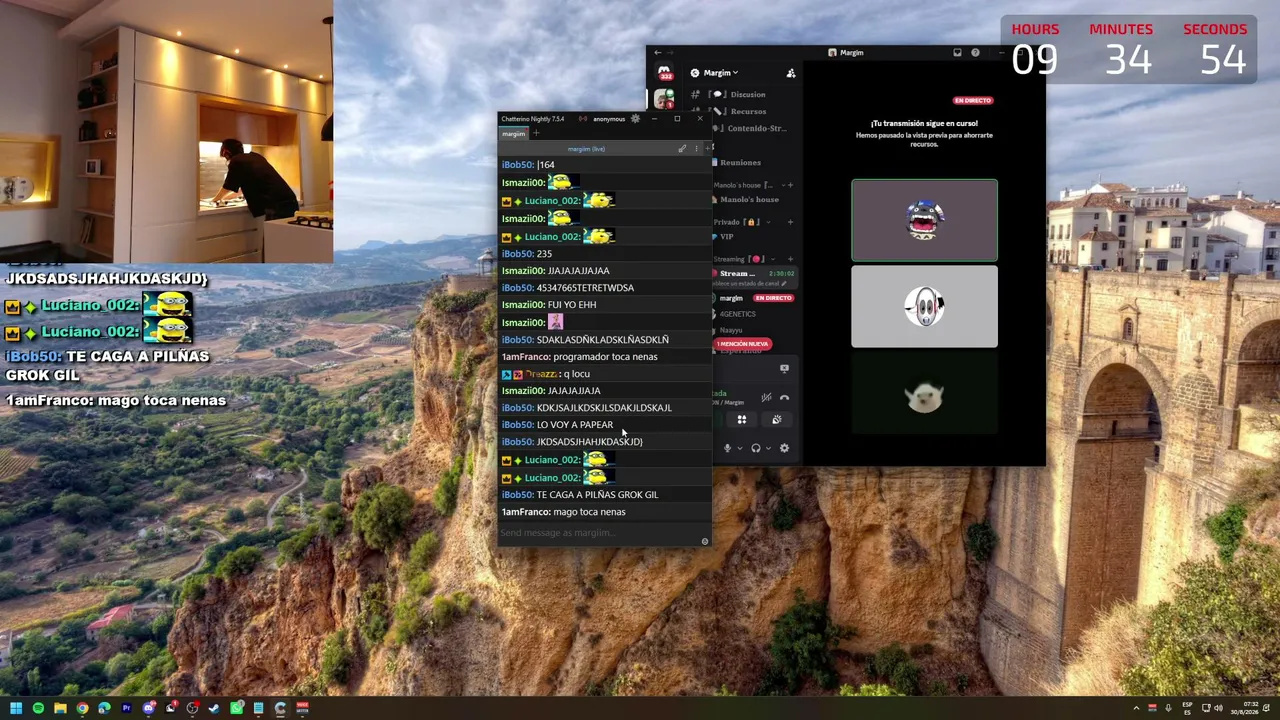The height and width of the screenshot is (720, 1280).
Task: Toggle noise suppression in Discord voice panel
Action: [766, 398]
